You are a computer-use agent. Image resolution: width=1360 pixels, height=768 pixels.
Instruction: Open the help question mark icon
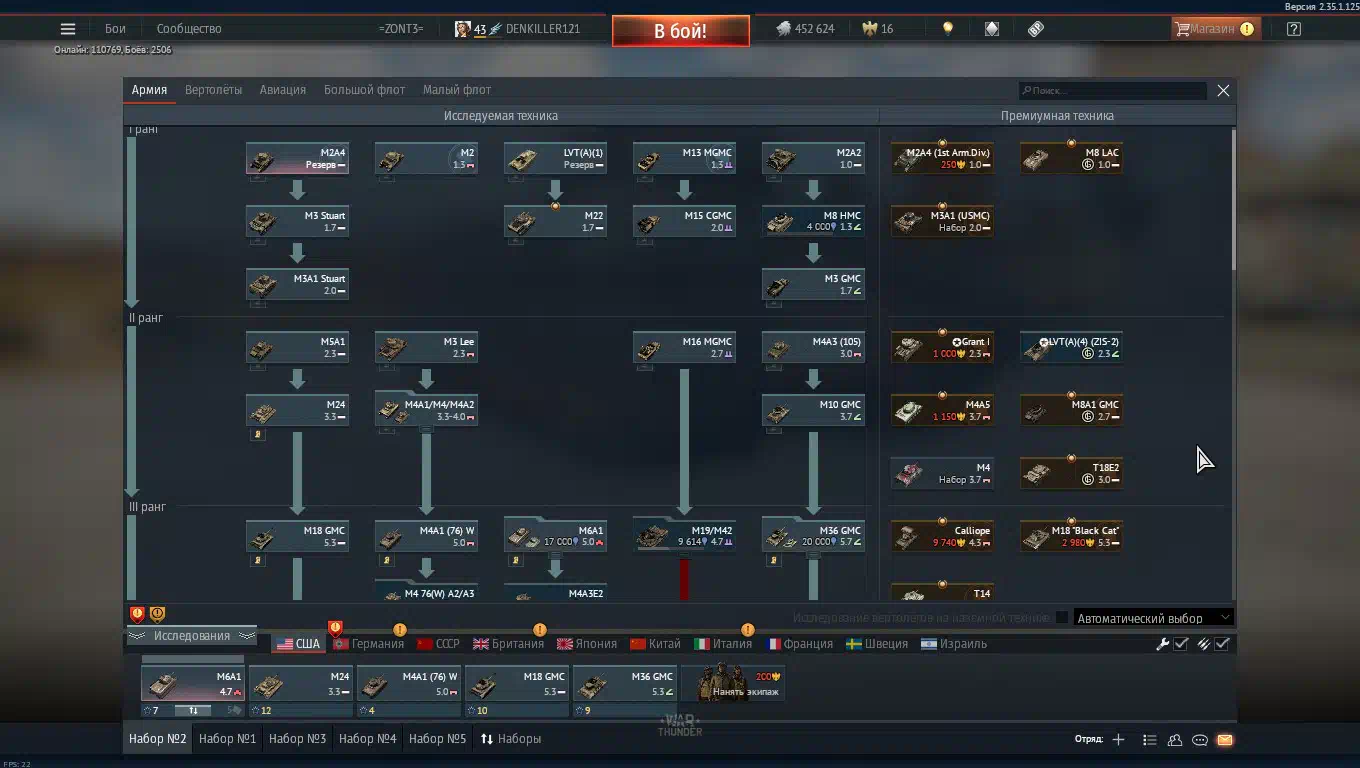pyautogui.click(x=1294, y=29)
